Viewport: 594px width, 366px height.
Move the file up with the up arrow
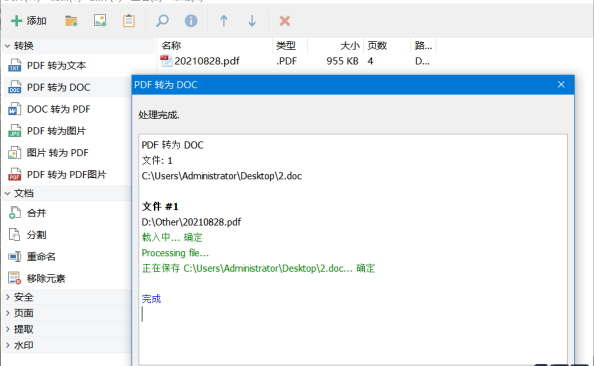[x=224, y=21]
